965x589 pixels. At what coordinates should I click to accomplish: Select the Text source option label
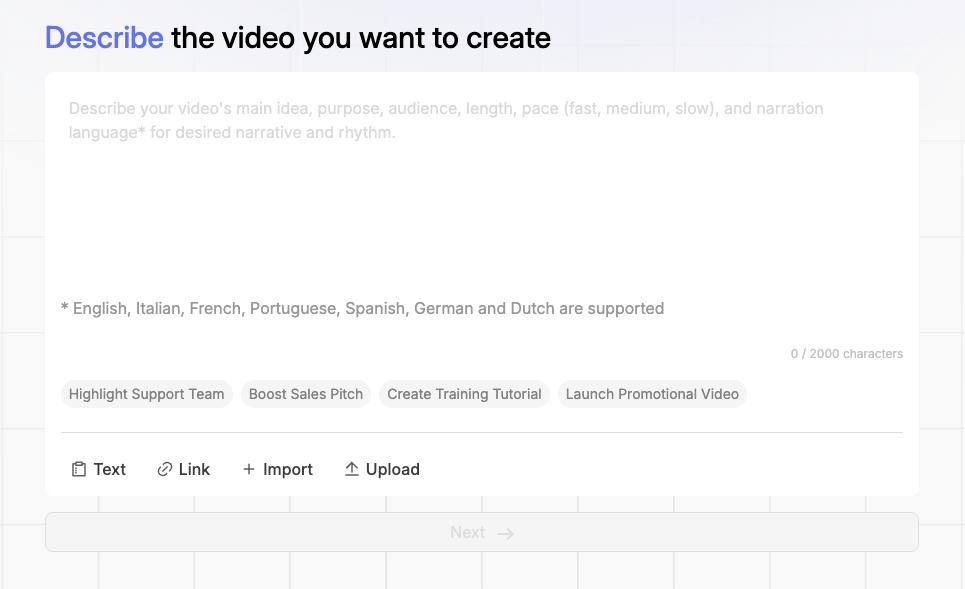tap(110, 469)
